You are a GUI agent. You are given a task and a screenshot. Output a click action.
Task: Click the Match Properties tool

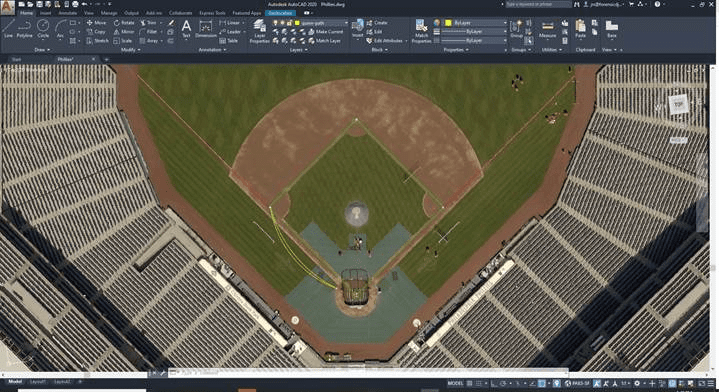(421, 31)
